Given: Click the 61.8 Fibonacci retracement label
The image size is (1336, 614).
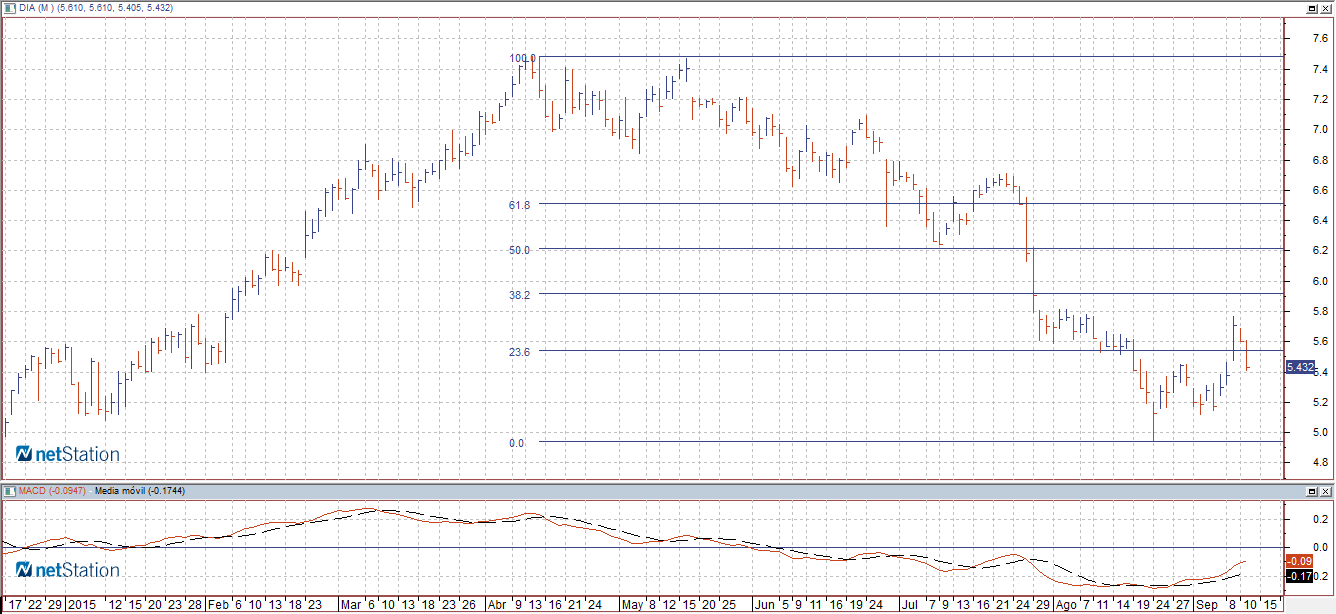Looking at the screenshot, I should [x=519, y=205].
